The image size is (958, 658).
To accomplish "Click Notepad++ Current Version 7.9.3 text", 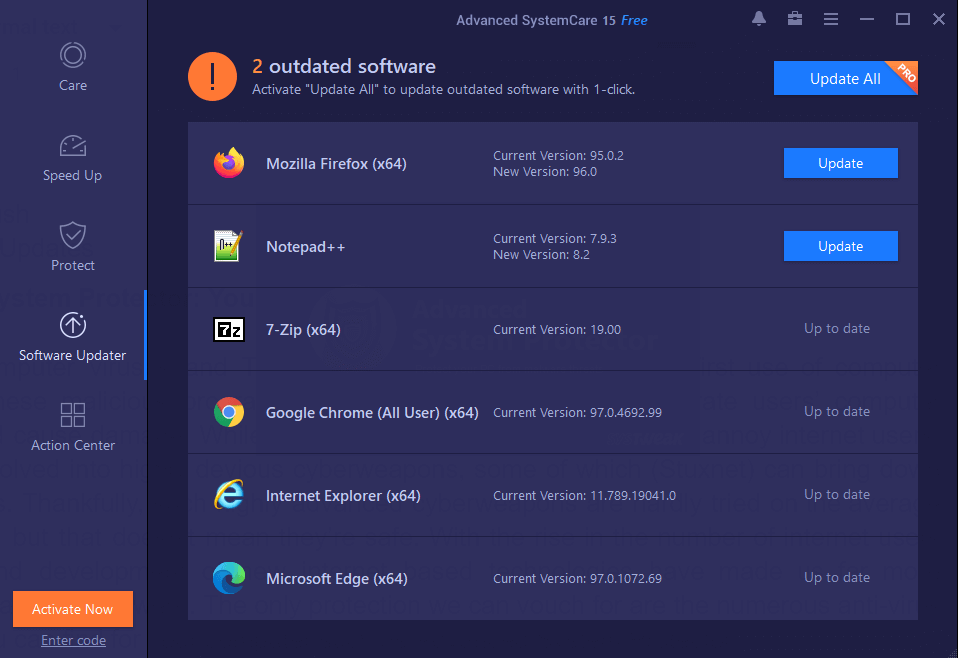I will pos(555,239).
